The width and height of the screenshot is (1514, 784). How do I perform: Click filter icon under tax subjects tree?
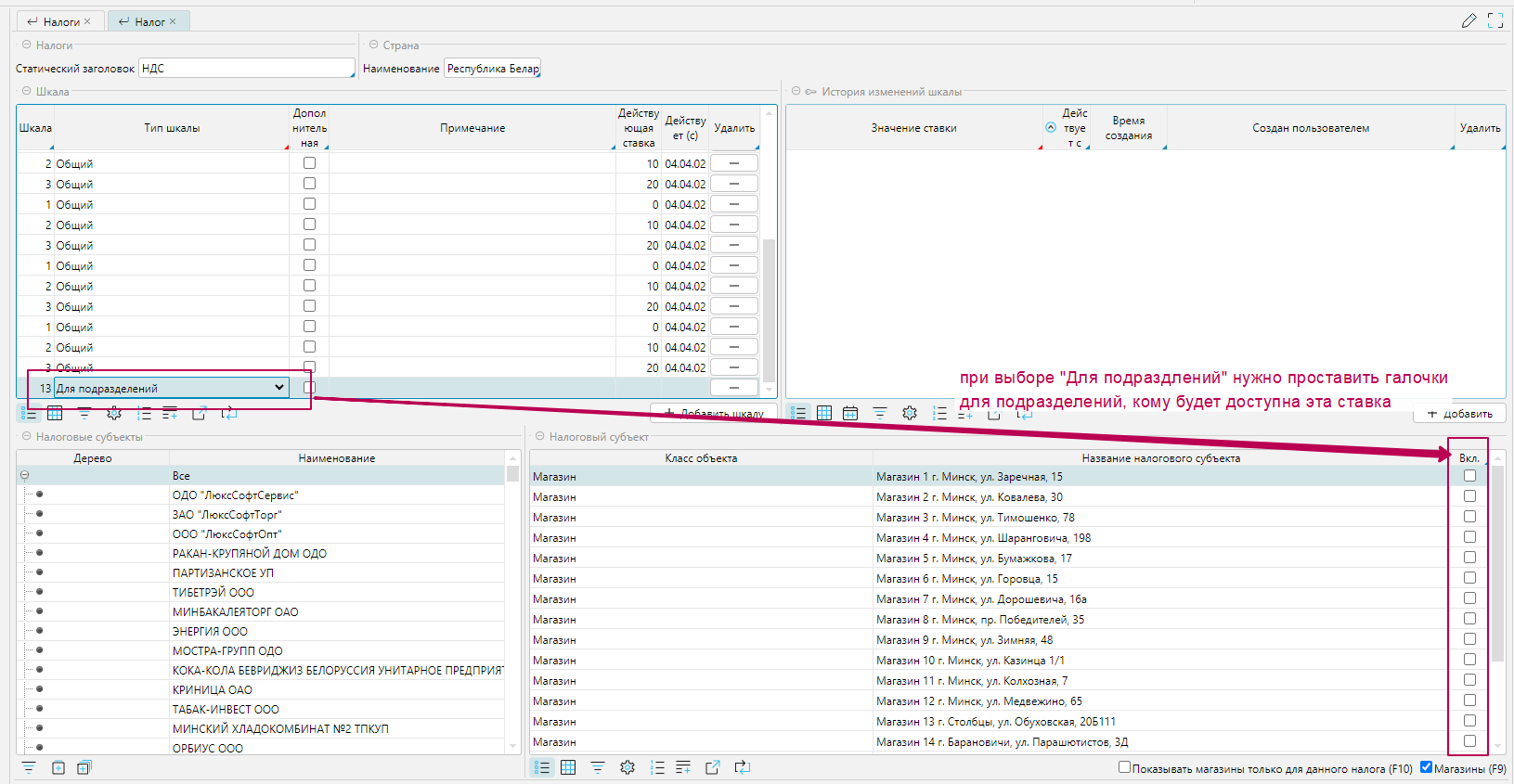pyautogui.click(x=29, y=767)
